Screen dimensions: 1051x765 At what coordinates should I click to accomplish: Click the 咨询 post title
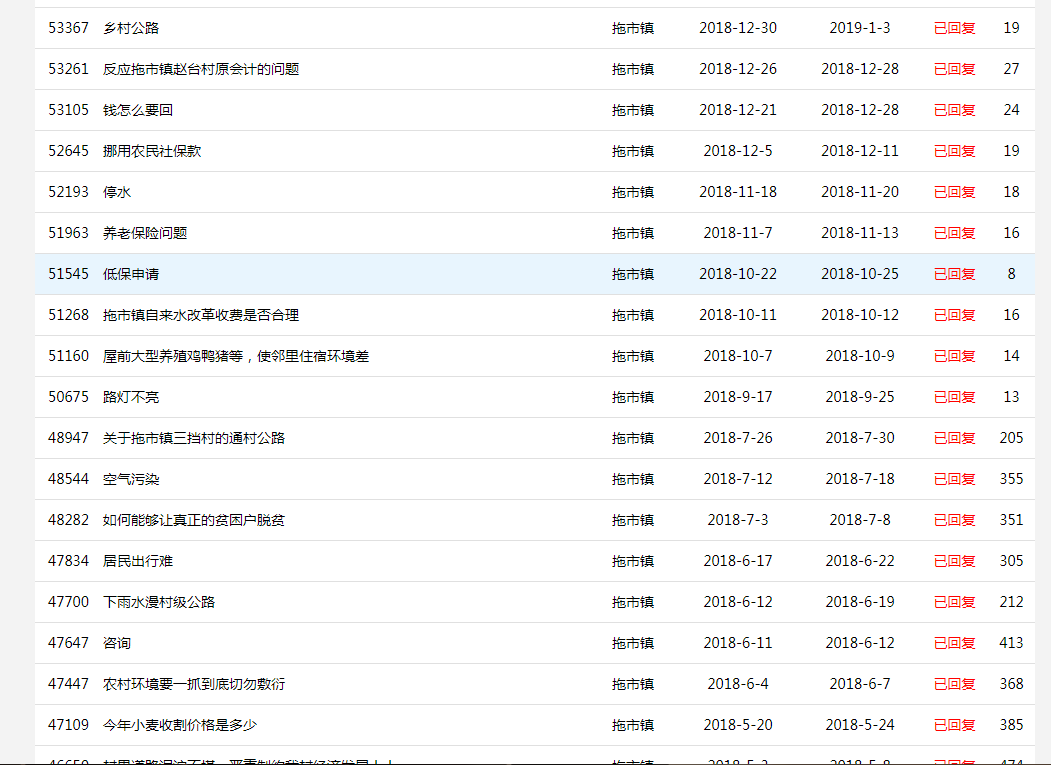pos(117,643)
